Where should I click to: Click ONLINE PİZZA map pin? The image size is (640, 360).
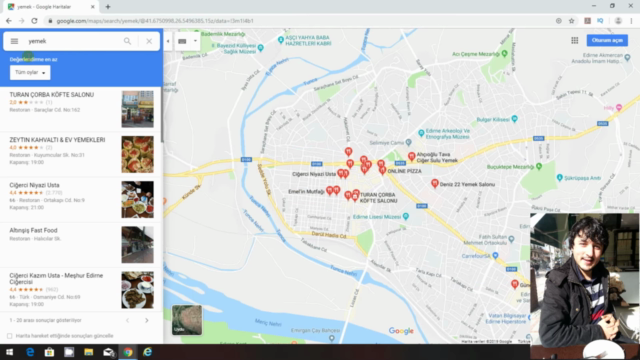pos(382,170)
